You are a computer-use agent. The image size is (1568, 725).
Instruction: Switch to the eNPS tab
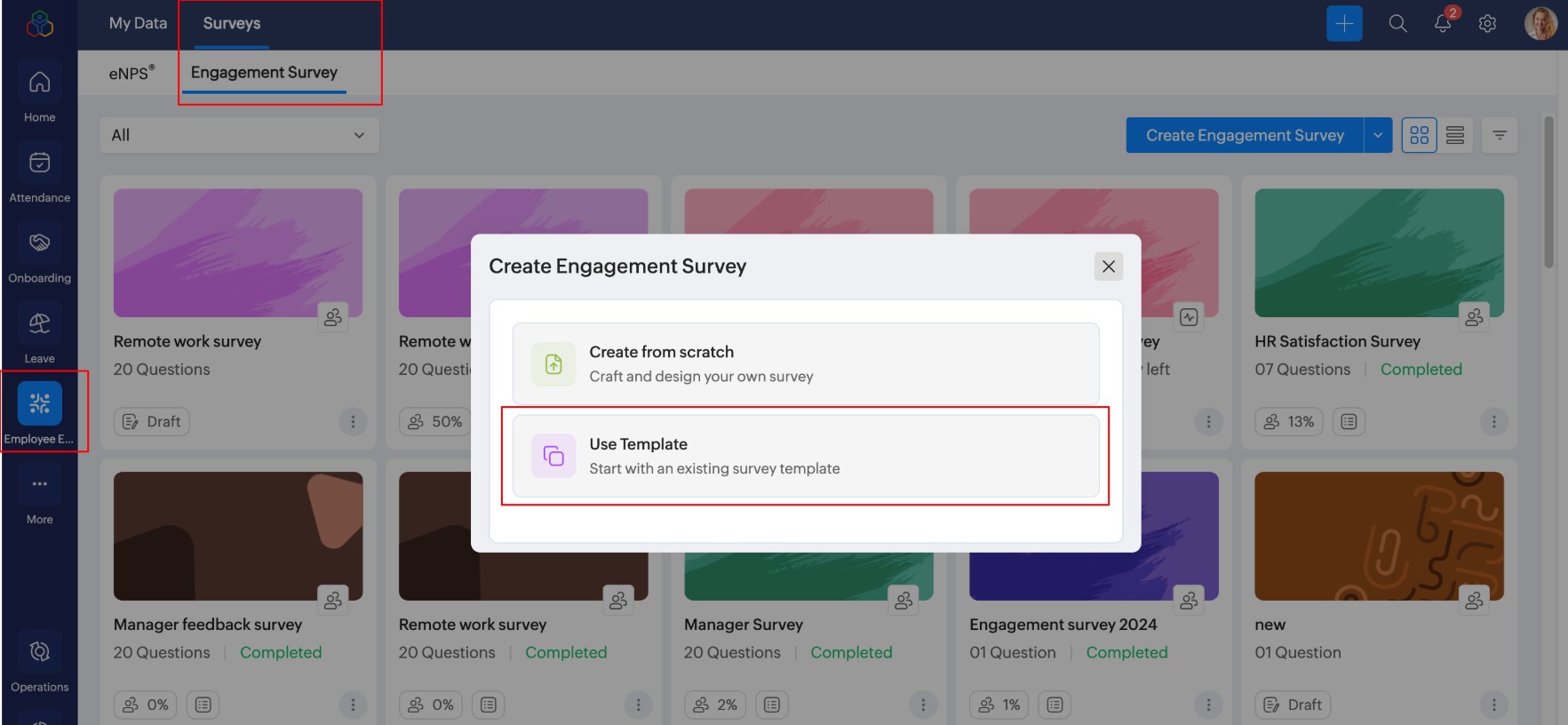[x=131, y=73]
